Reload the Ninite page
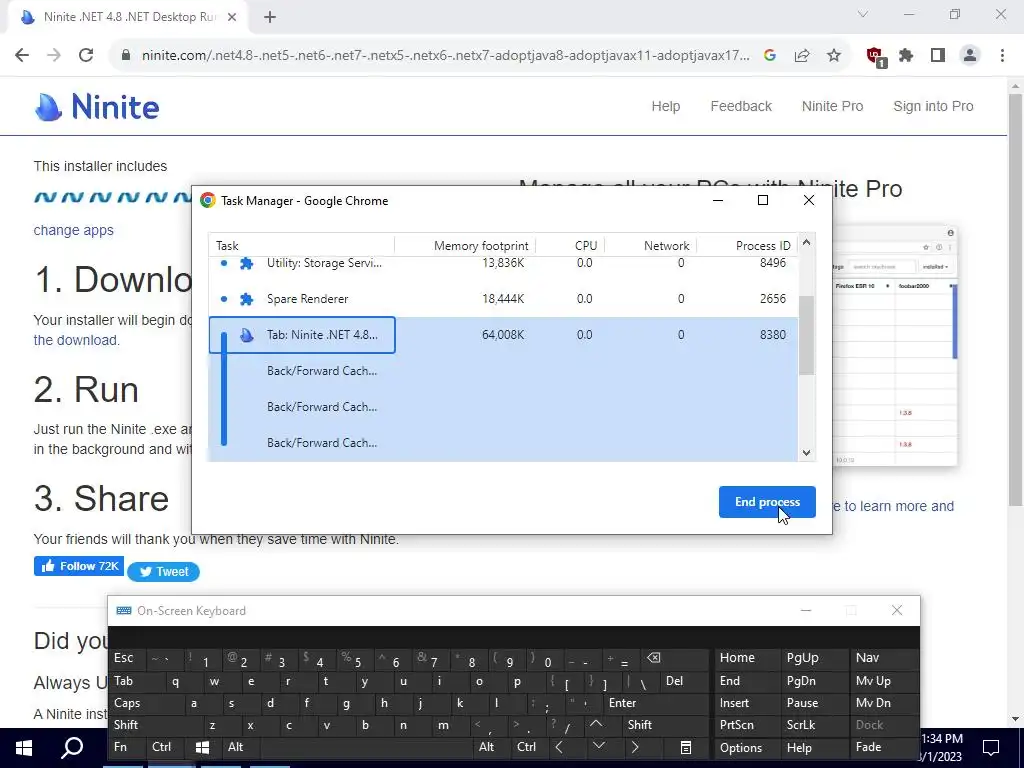This screenshot has height=768, width=1024. (86, 56)
